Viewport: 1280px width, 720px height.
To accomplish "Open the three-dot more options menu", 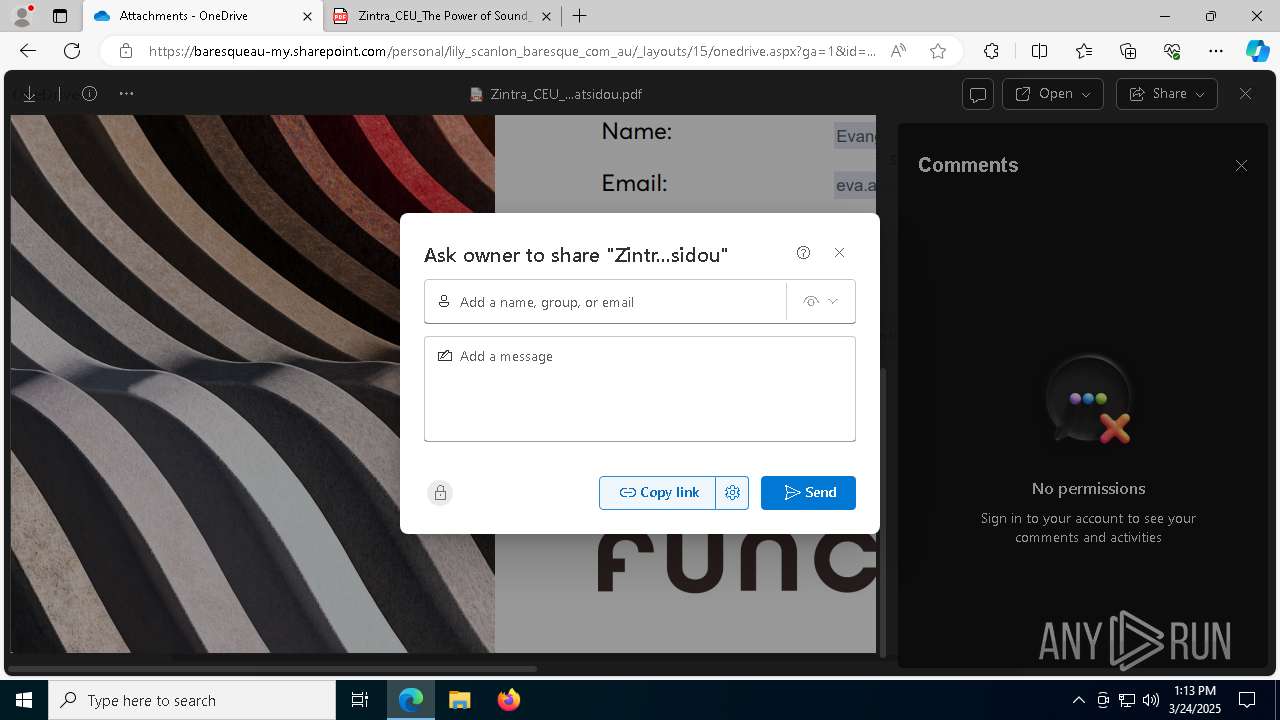I will tap(126, 94).
